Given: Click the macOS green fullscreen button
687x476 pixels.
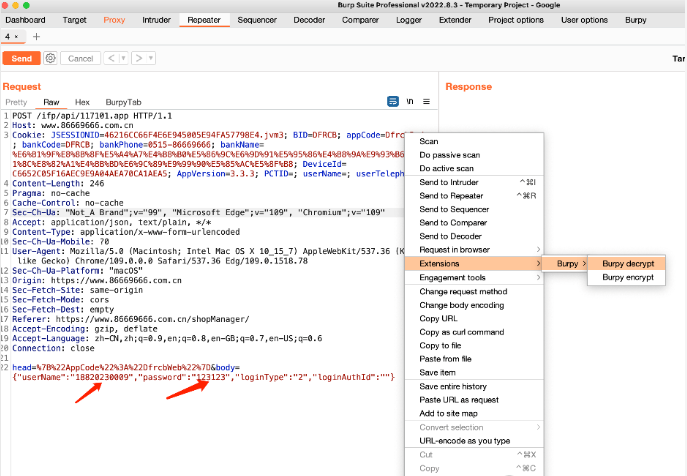Looking at the screenshot, I should pyautogui.click(x=26, y=5).
